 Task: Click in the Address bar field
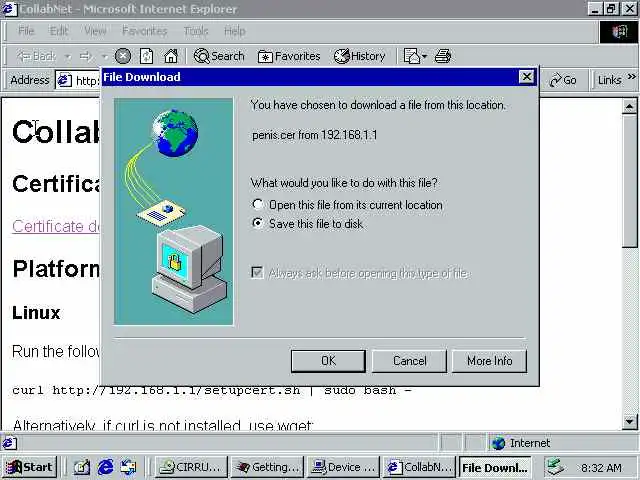point(78,80)
